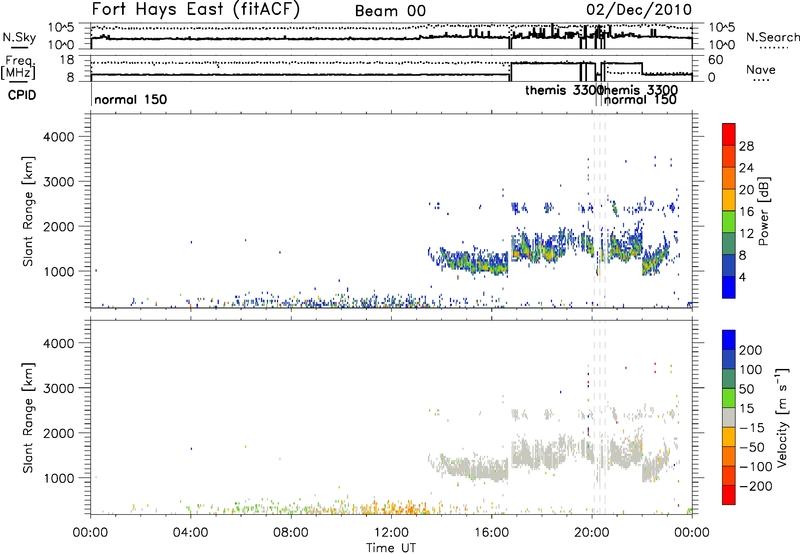Screen dimensions: 800x554
Task: Click the 'Beam 00' label
Action: coord(390,11)
